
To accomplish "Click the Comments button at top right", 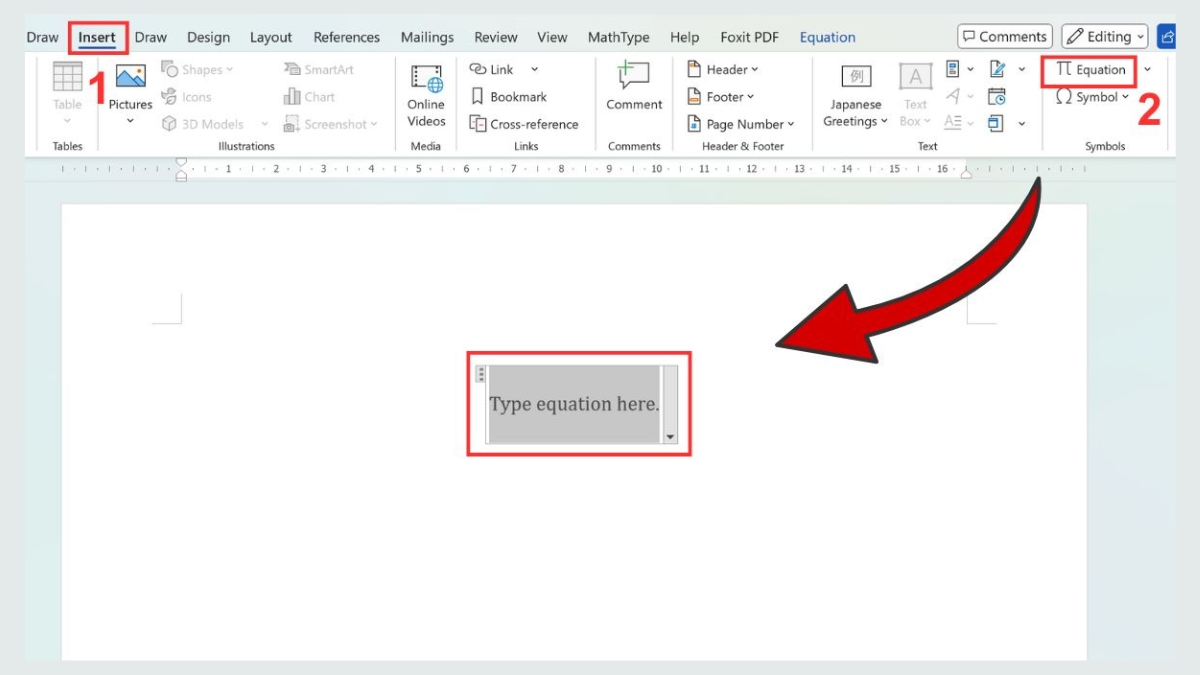I will click(1005, 37).
